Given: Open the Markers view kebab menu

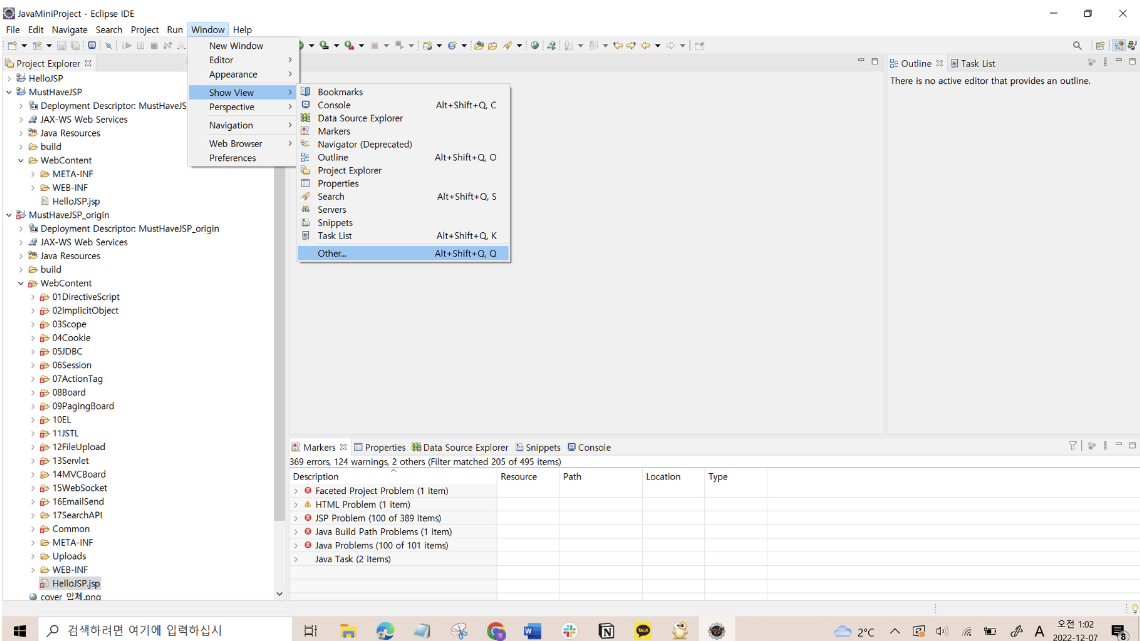Looking at the screenshot, I should (x=1105, y=446).
